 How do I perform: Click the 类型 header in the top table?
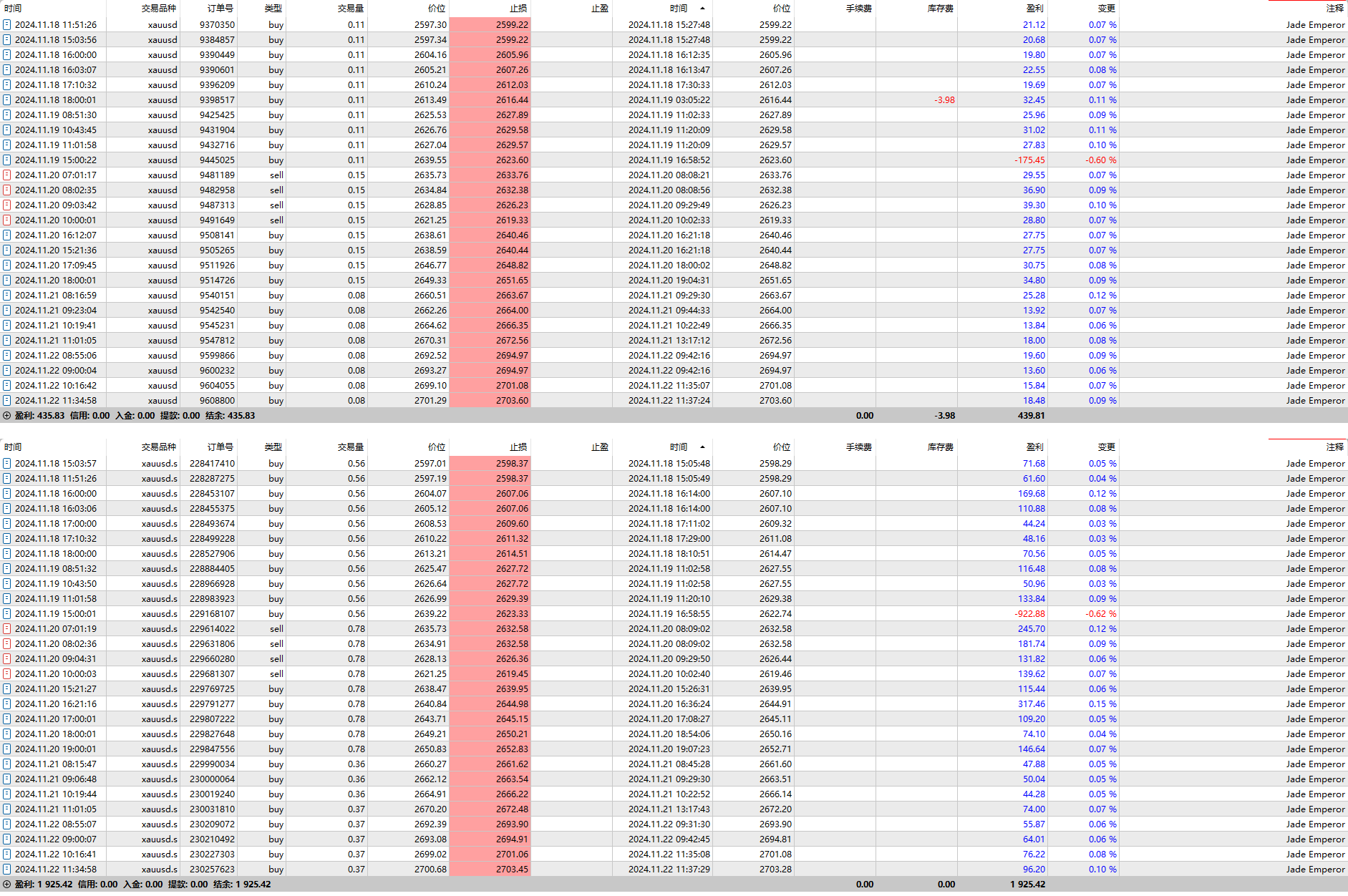pyautogui.click(x=273, y=9)
